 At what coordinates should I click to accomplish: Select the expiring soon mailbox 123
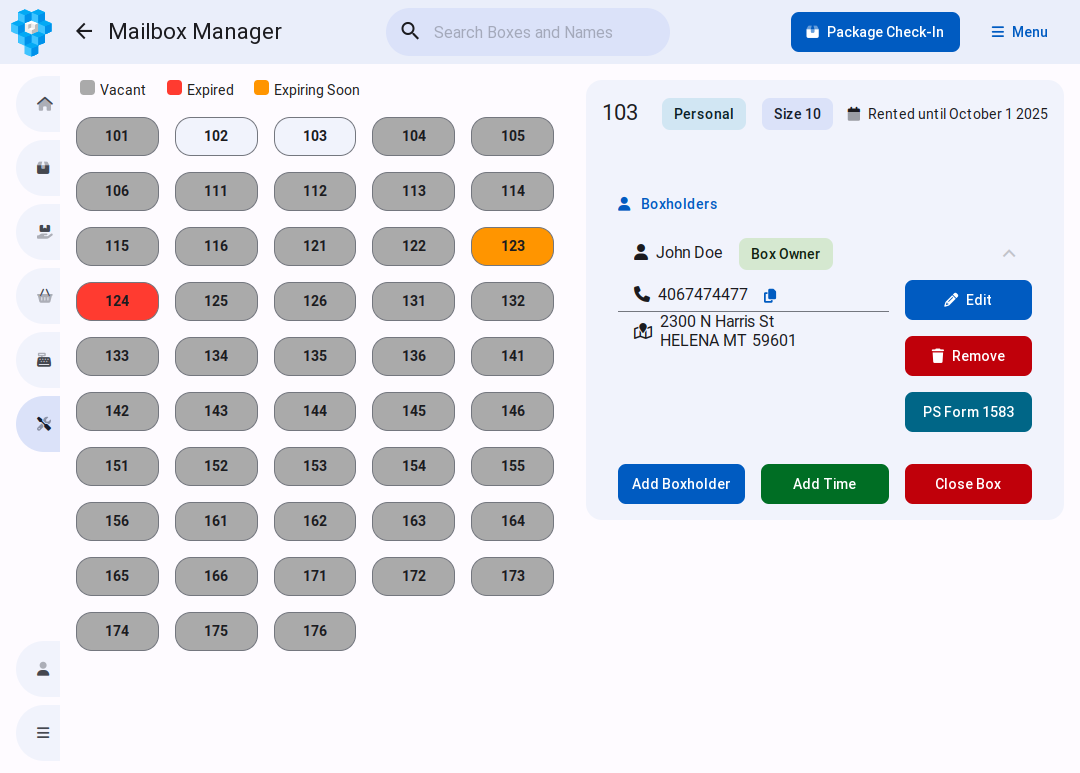click(512, 246)
